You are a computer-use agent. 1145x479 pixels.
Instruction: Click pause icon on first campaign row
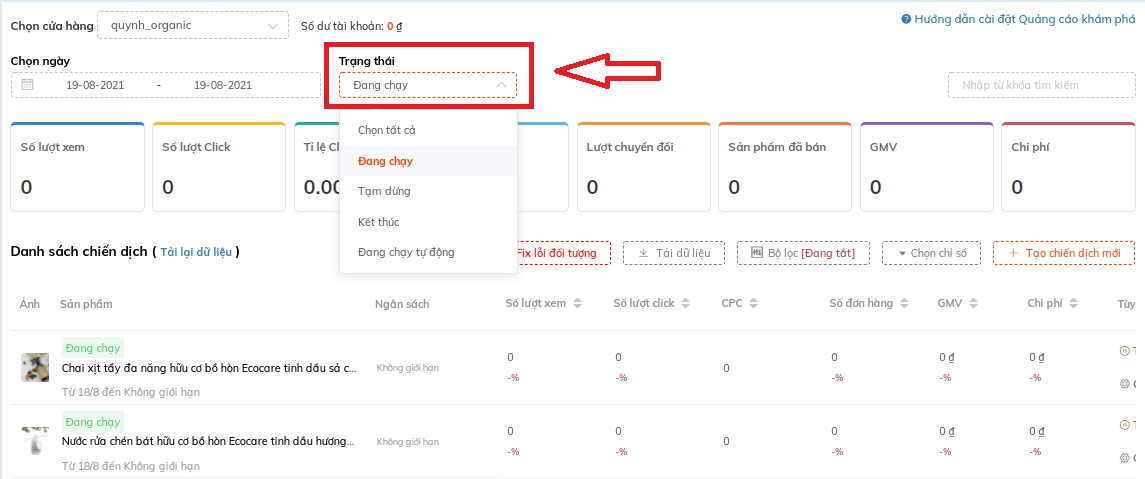pos(1124,351)
